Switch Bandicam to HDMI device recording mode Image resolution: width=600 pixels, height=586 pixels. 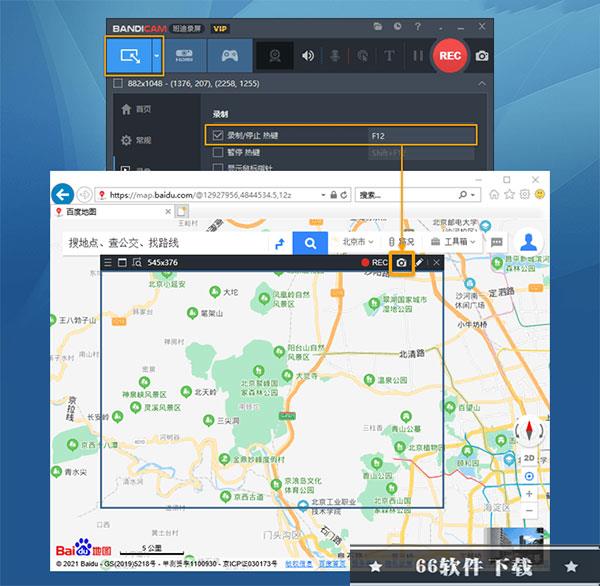[184, 56]
